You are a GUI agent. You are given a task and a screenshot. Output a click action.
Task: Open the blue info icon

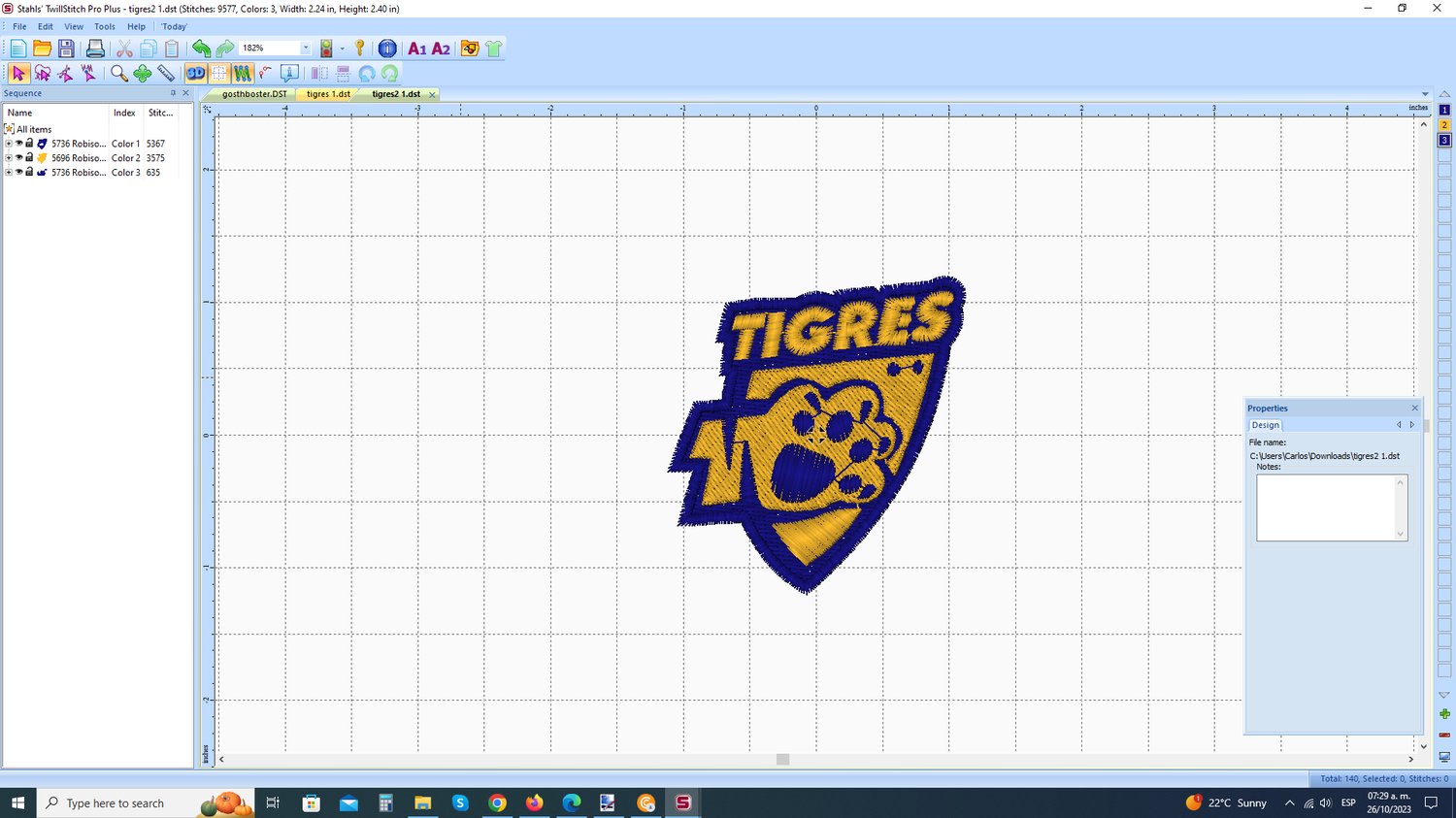[387, 49]
